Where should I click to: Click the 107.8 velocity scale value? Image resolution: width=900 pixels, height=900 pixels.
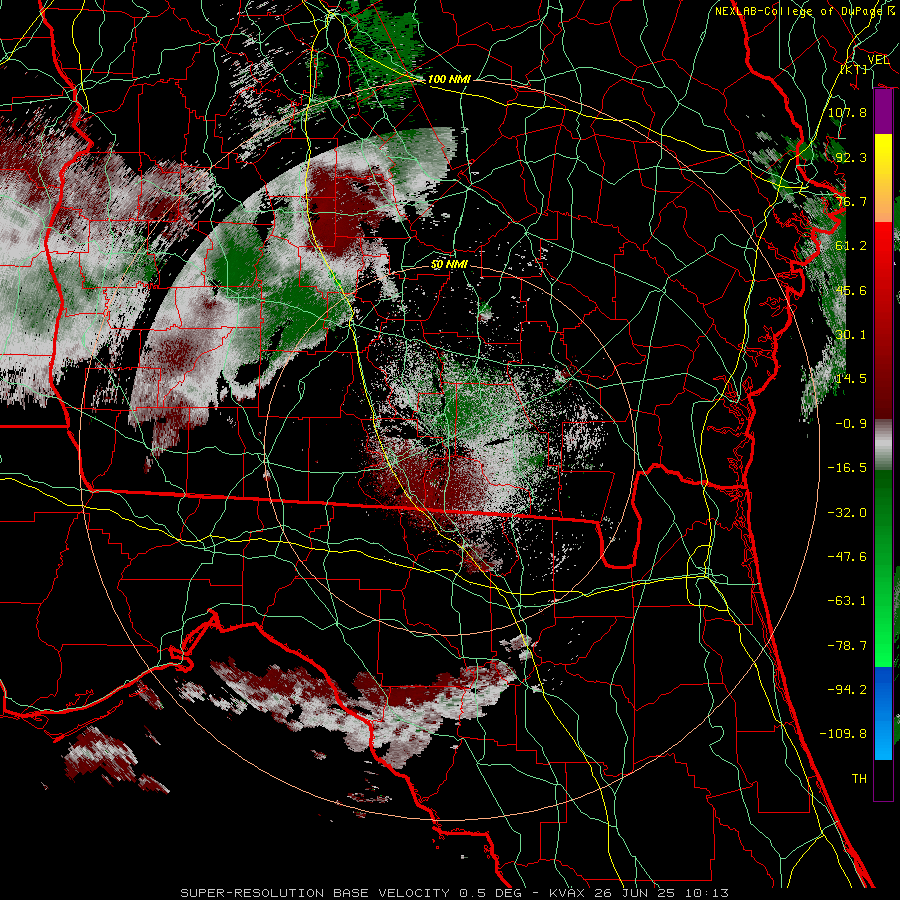click(847, 112)
